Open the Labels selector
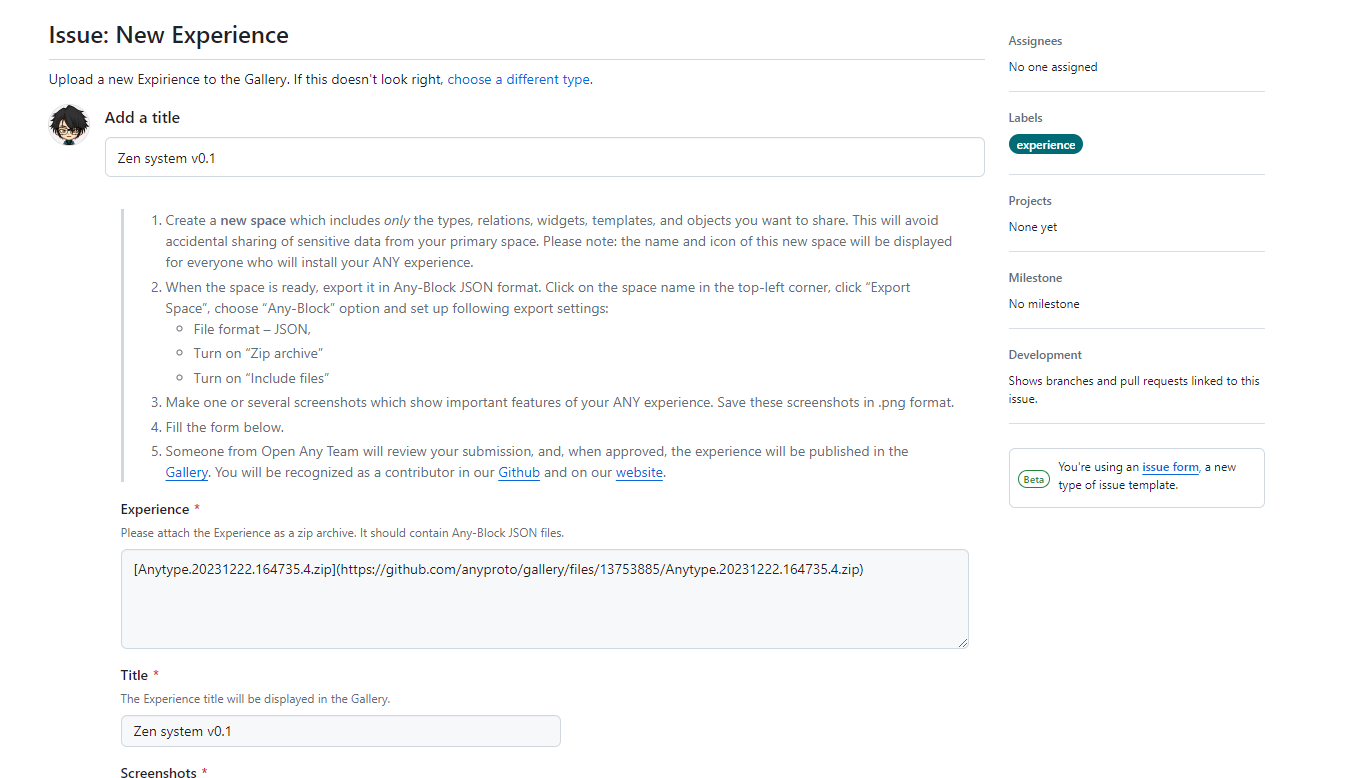Viewport: 1353px width, 778px height. [x=1025, y=118]
